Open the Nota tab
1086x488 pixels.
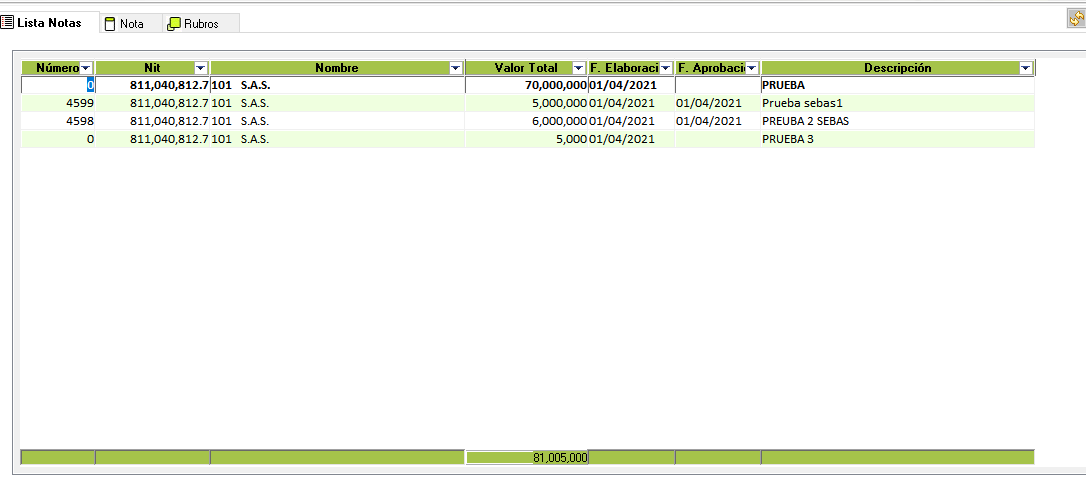(x=131, y=24)
